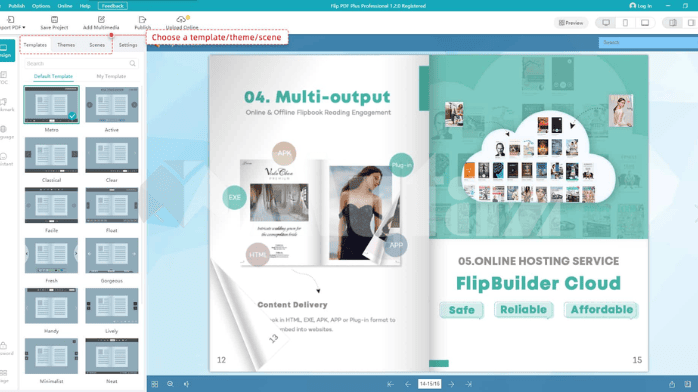Image resolution: width=698 pixels, height=392 pixels.
Task: Jump to the first page
Action: click(390, 384)
